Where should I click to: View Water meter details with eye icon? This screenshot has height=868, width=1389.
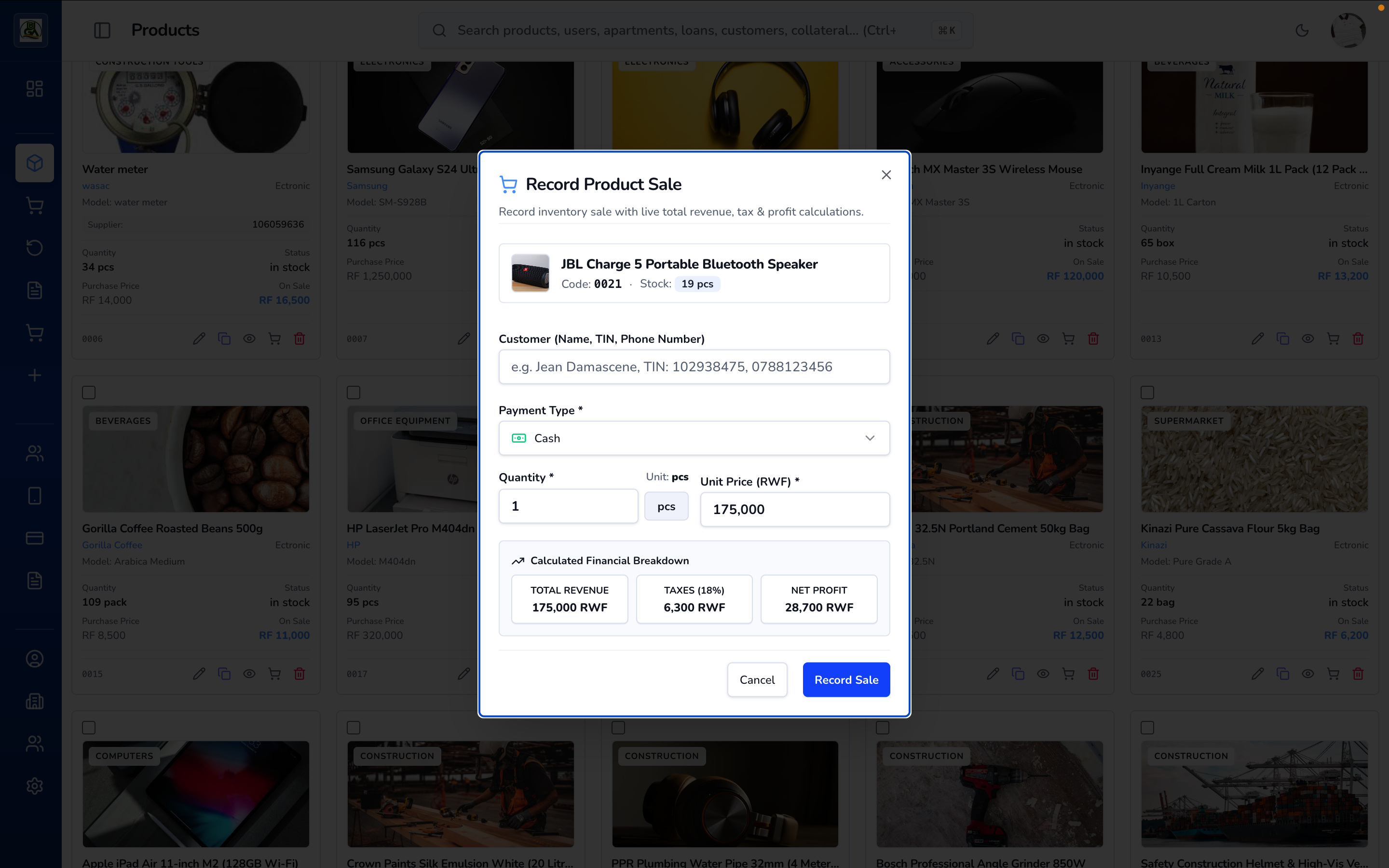[249, 339]
